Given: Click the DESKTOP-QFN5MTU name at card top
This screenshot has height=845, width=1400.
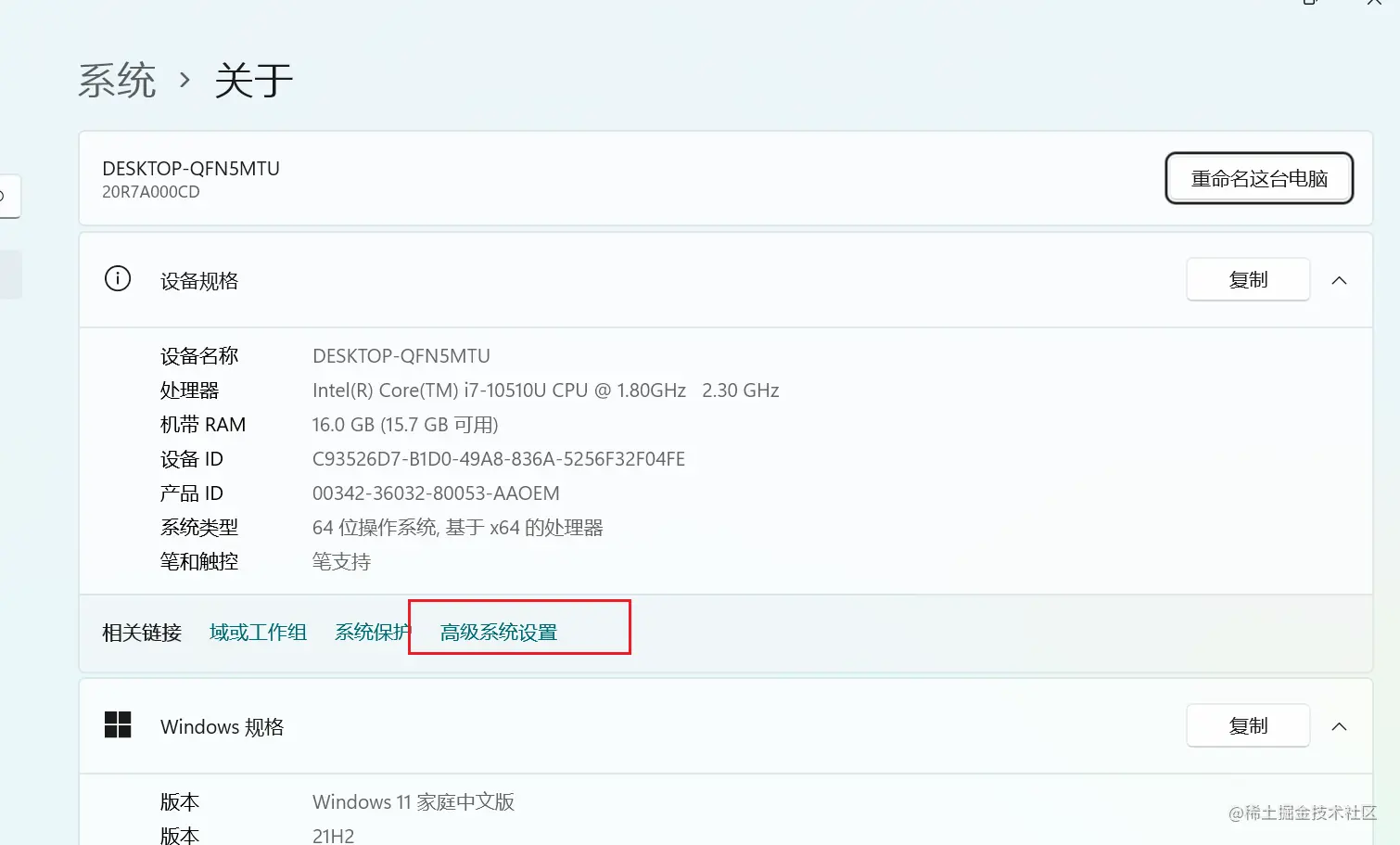Looking at the screenshot, I should (x=191, y=169).
